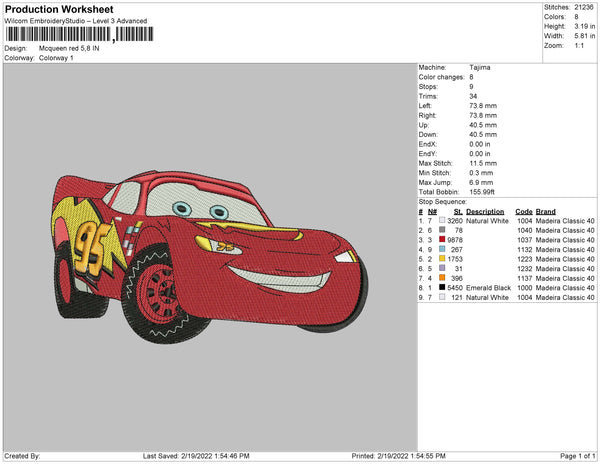600x464 pixels.
Task: Click the 'Emerald Black' description text
Action: coord(488,288)
